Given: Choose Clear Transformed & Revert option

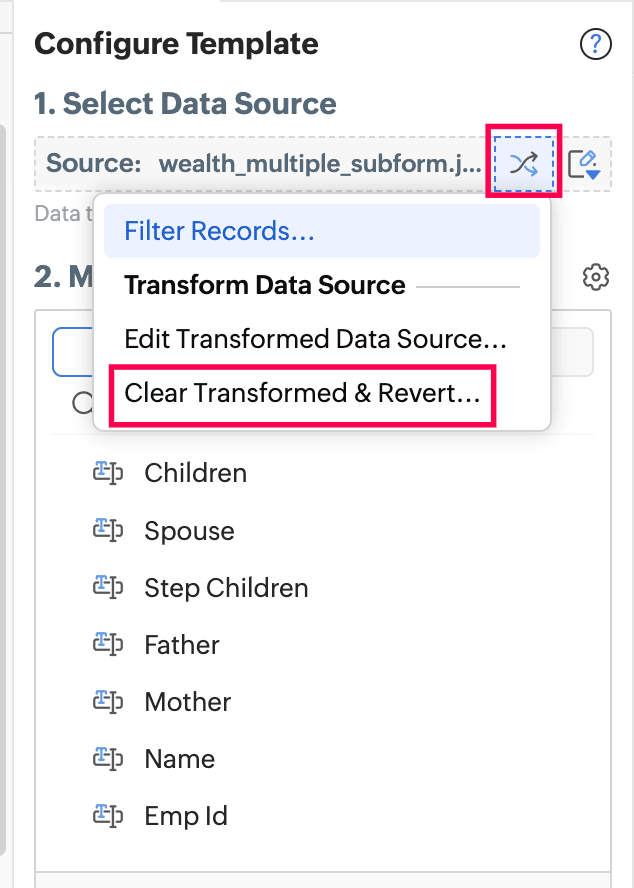Looking at the screenshot, I should (x=303, y=394).
